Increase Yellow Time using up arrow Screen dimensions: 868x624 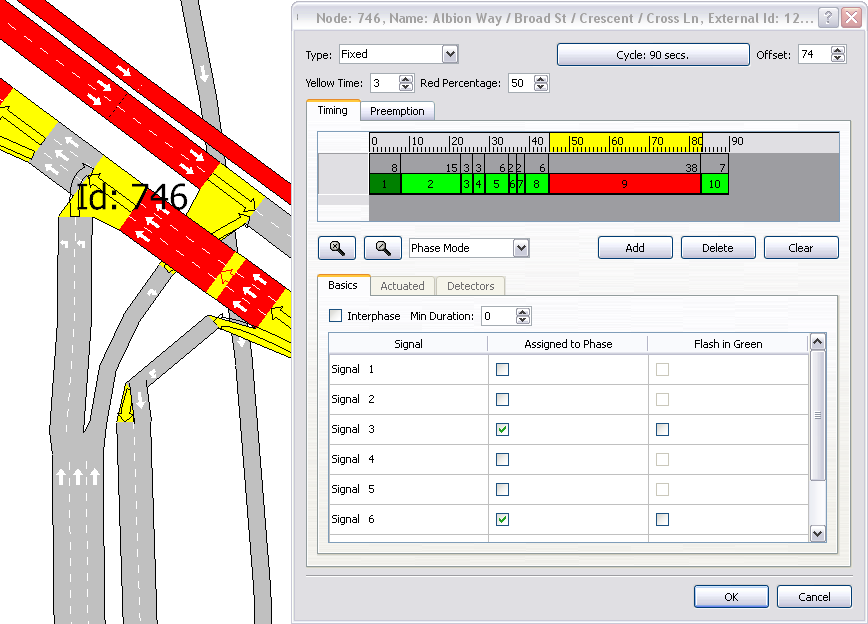pyautogui.click(x=407, y=78)
